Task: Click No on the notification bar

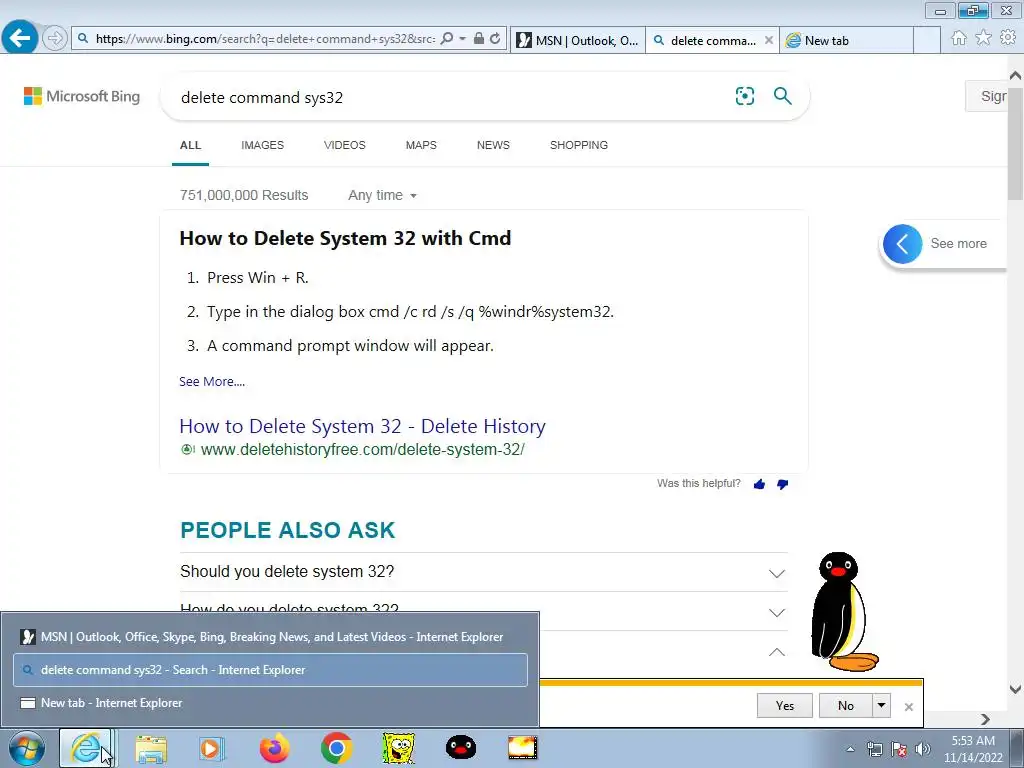Action: (846, 705)
